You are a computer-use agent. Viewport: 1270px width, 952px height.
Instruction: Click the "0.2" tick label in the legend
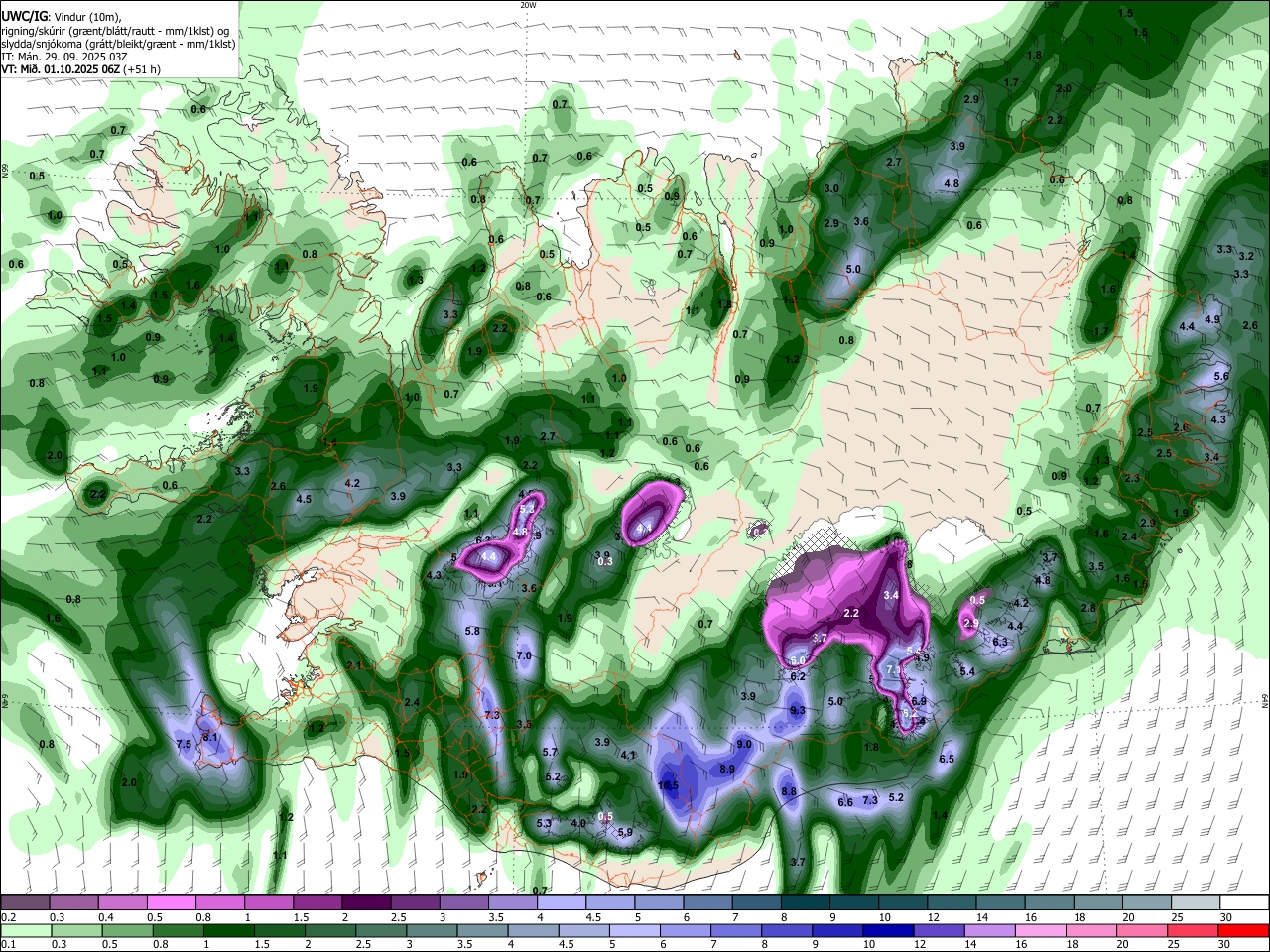(8, 917)
